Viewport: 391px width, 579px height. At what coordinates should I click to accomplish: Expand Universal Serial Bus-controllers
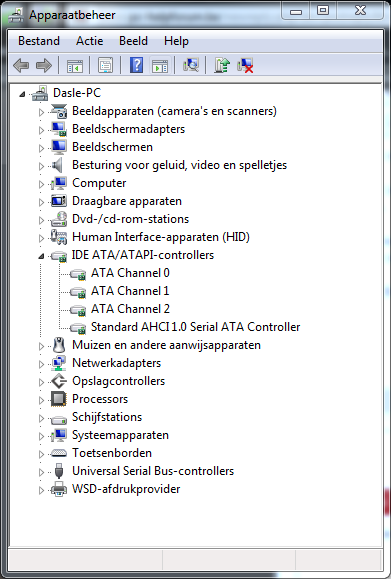(41, 472)
